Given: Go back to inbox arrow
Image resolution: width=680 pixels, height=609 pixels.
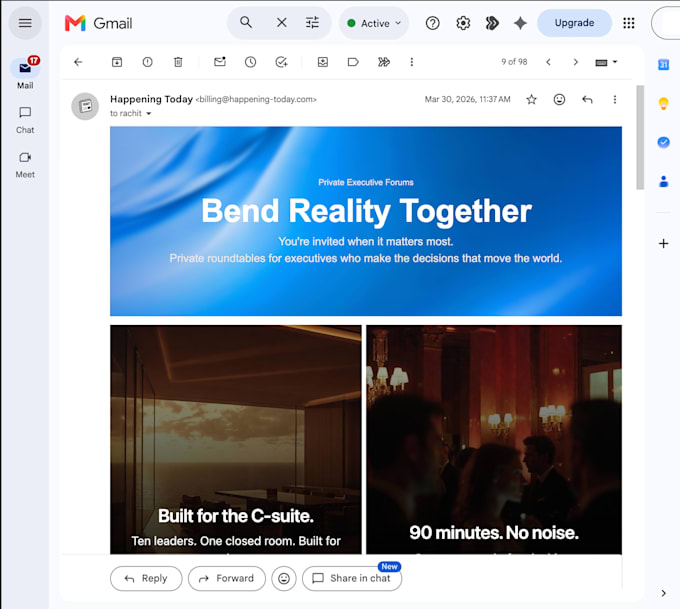Looking at the screenshot, I should [x=78, y=62].
